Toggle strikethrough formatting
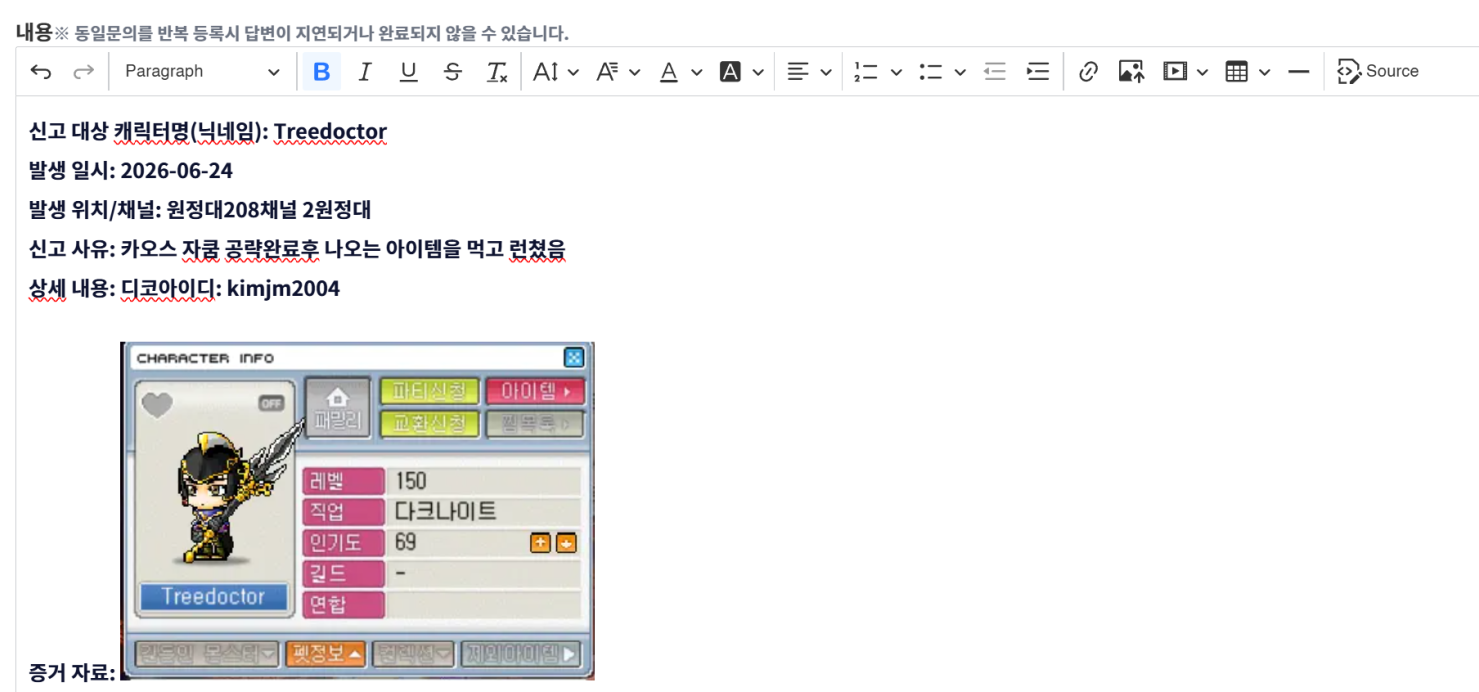The height and width of the screenshot is (692, 1479). (x=453, y=71)
